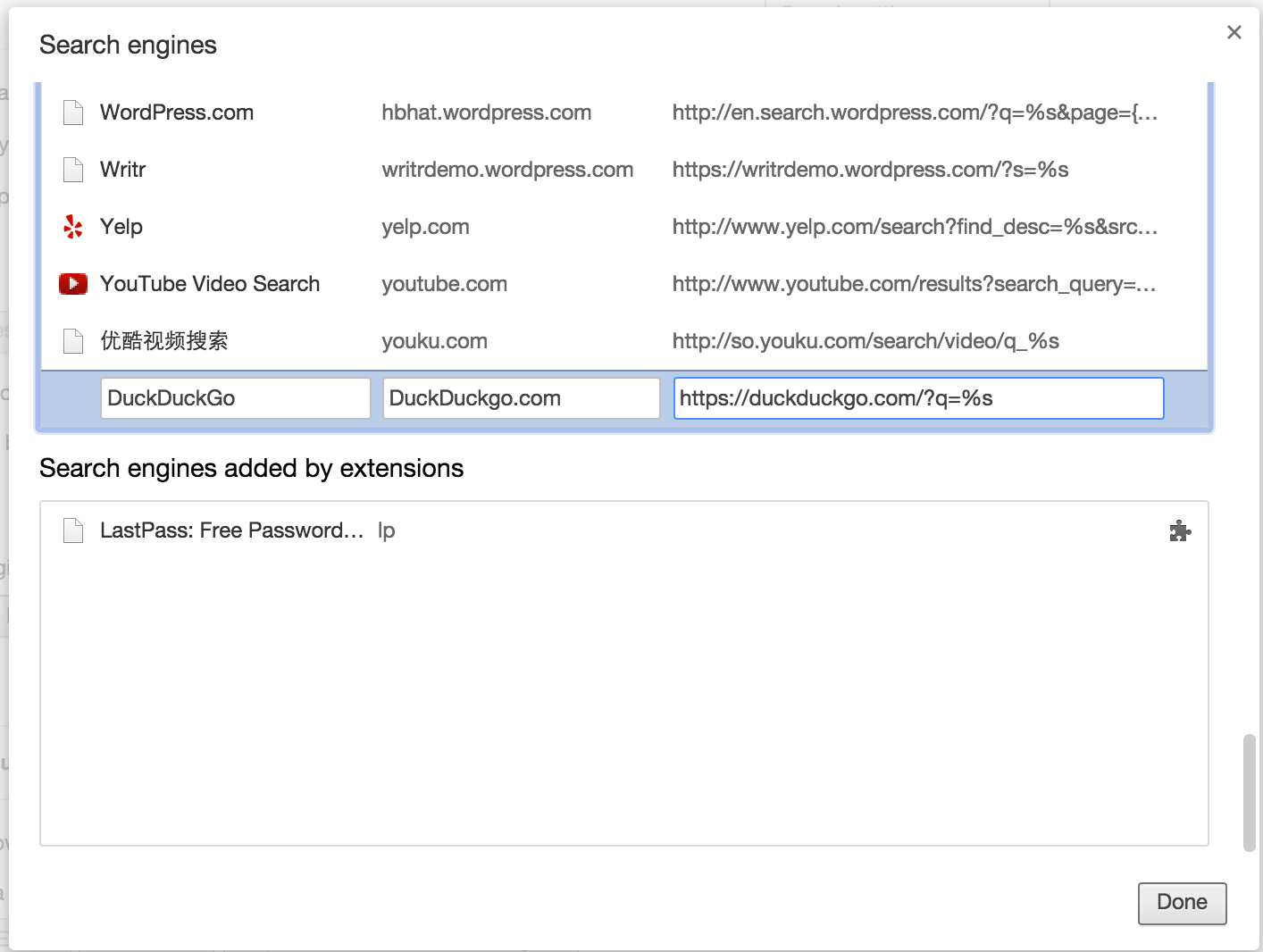Viewport: 1263px width, 952px height.
Task: Click the hbhat.wordpress.com keyword
Action: [x=487, y=113]
